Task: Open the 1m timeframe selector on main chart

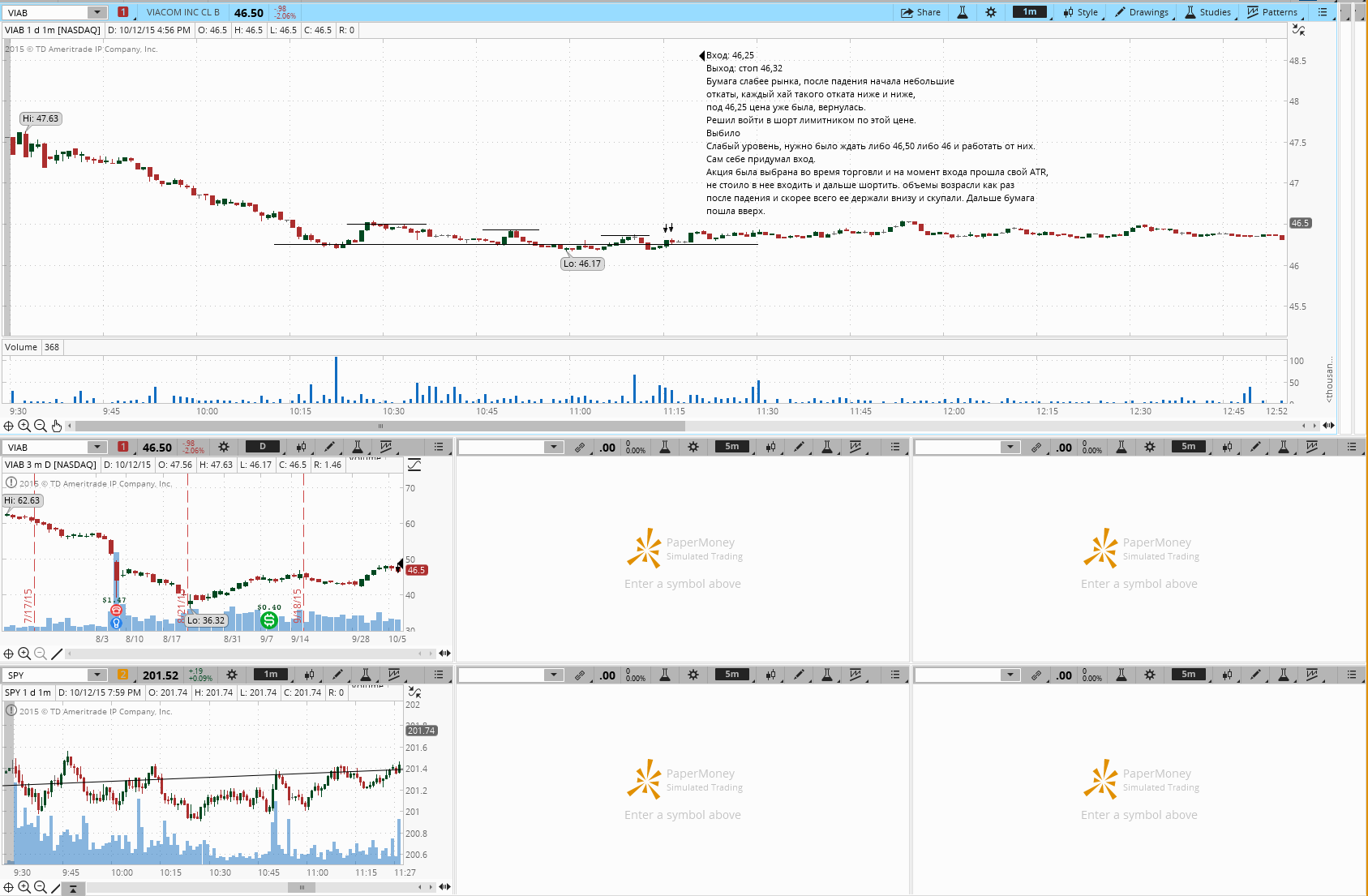Action: click(x=1030, y=12)
